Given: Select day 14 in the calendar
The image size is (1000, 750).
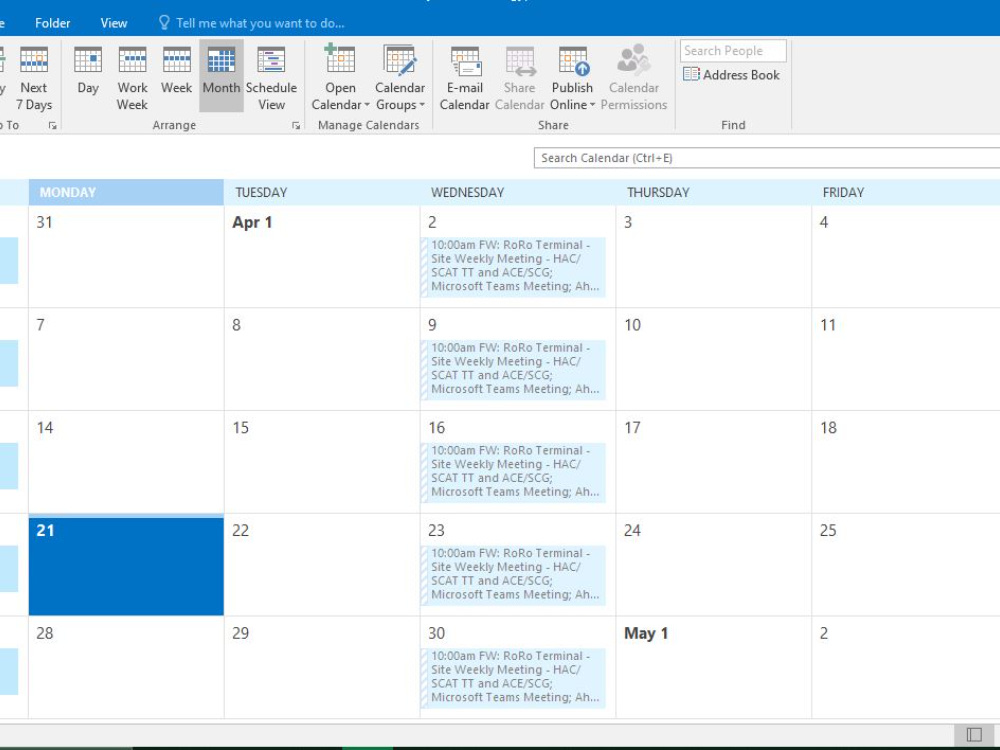Looking at the screenshot, I should pos(126,462).
